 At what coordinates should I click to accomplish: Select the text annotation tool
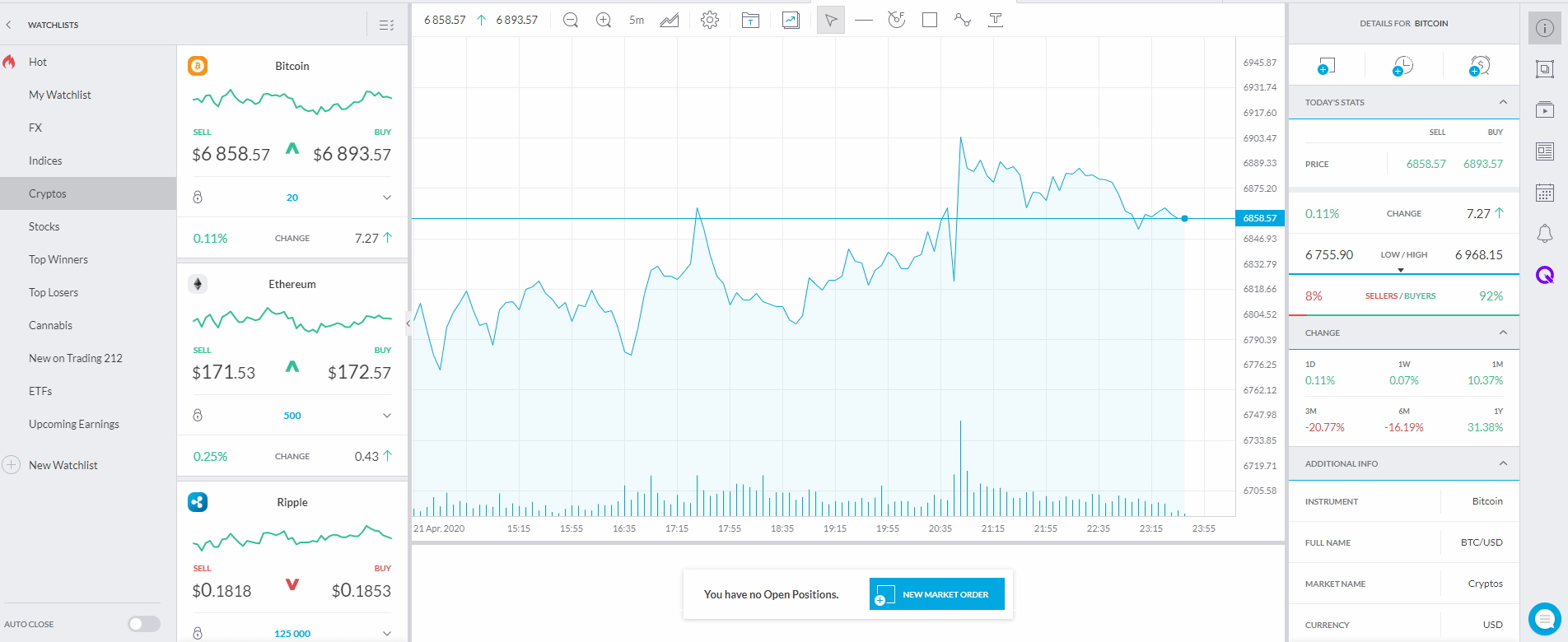pos(996,20)
